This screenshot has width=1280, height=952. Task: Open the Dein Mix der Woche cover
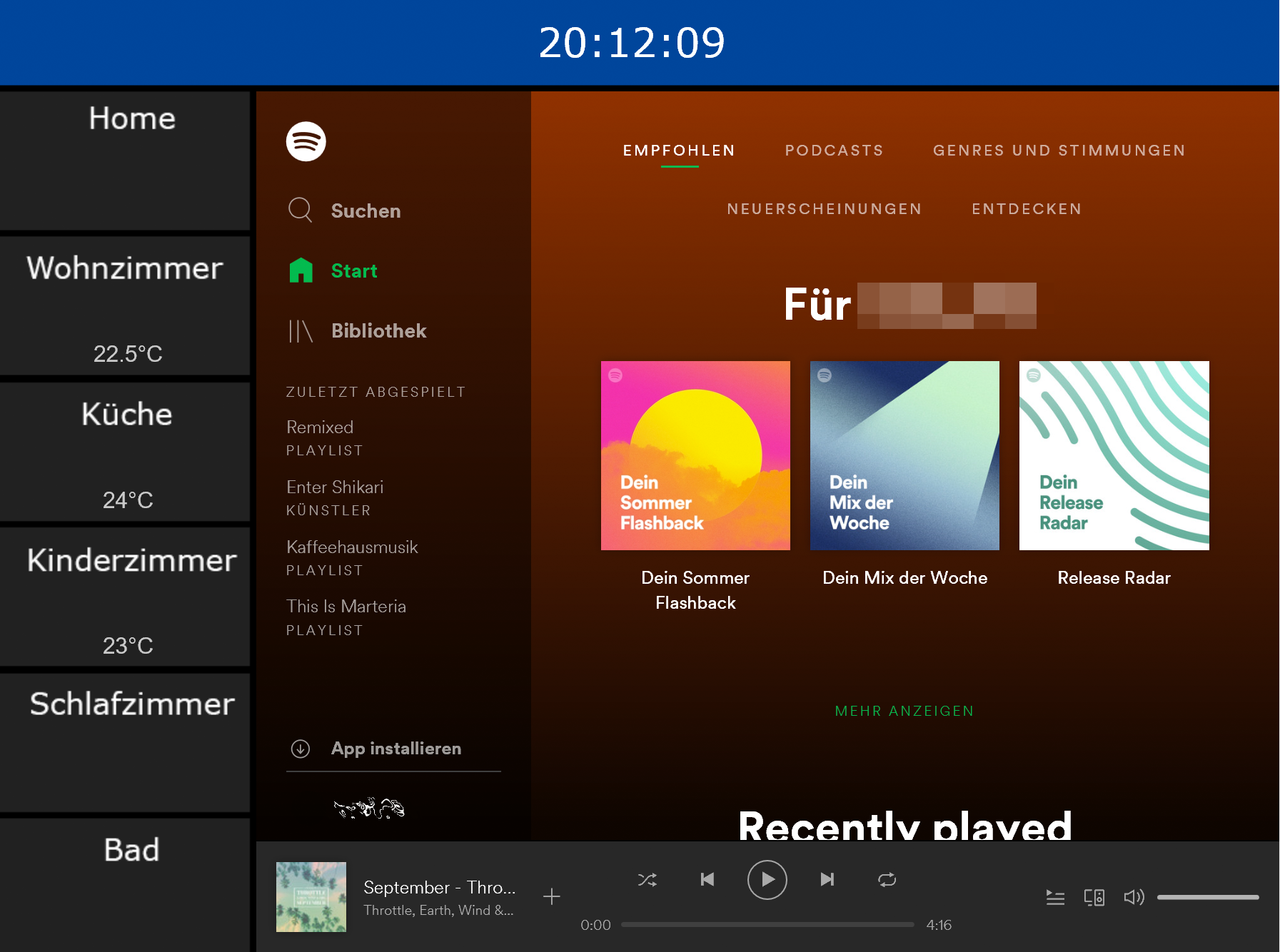[x=904, y=455]
